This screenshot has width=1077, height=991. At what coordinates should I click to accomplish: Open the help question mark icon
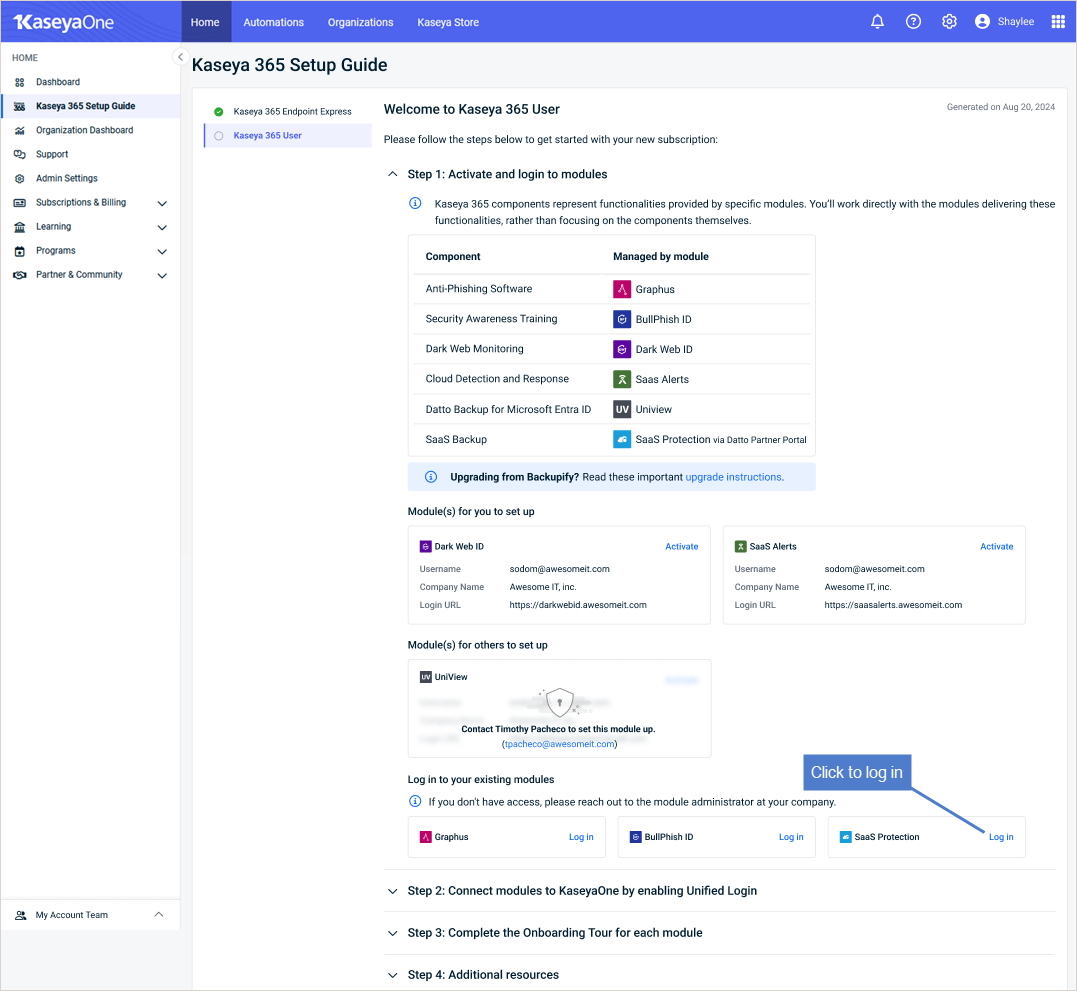pyautogui.click(x=913, y=22)
